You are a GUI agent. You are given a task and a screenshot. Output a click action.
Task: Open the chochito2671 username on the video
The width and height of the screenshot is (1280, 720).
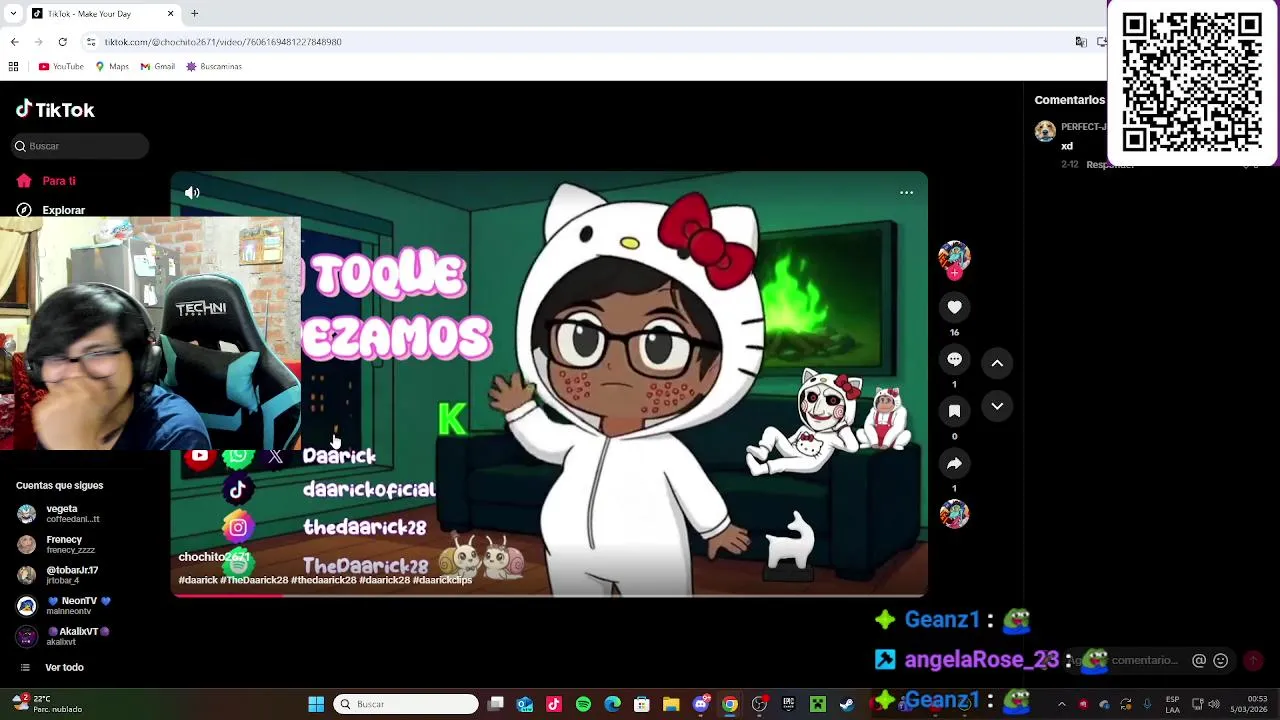213,557
